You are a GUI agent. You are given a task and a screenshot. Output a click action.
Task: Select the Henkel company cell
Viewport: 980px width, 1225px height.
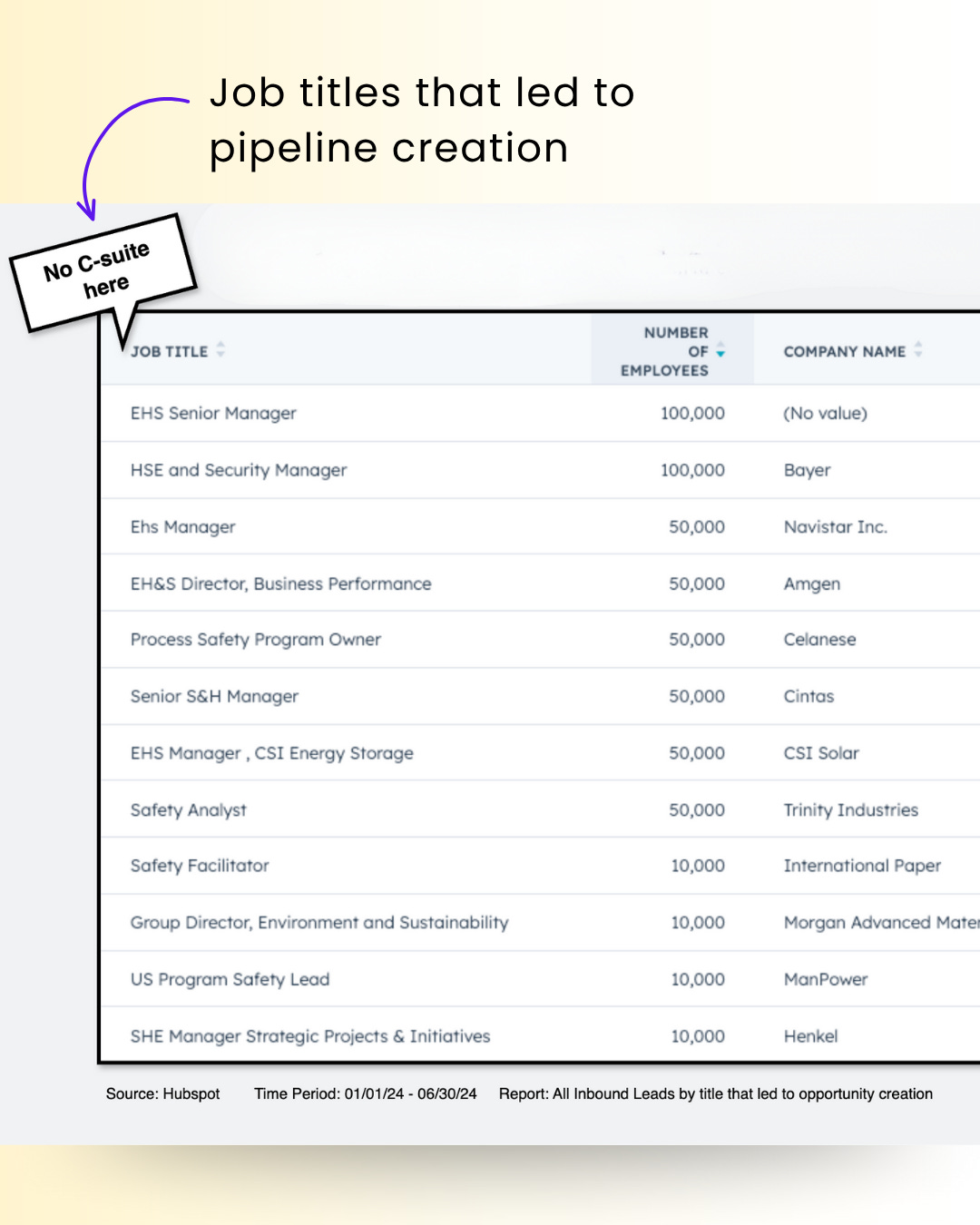coord(811,1036)
